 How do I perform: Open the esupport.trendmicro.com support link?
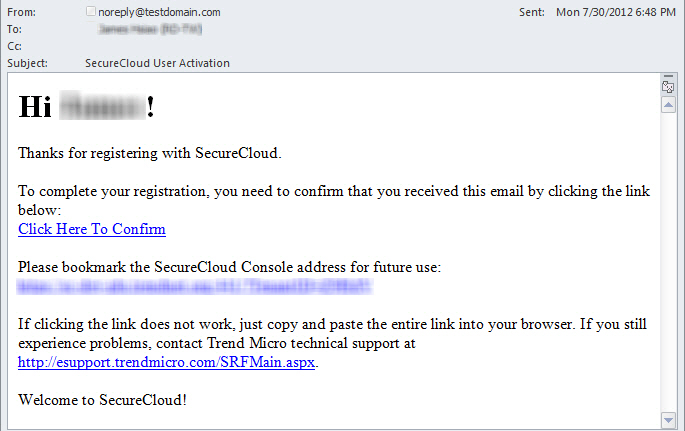(x=167, y=362)
